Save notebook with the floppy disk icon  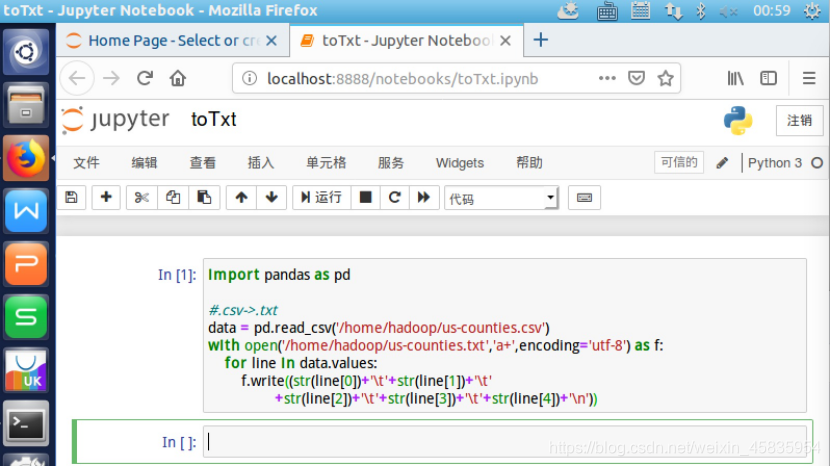coord(71,198)
